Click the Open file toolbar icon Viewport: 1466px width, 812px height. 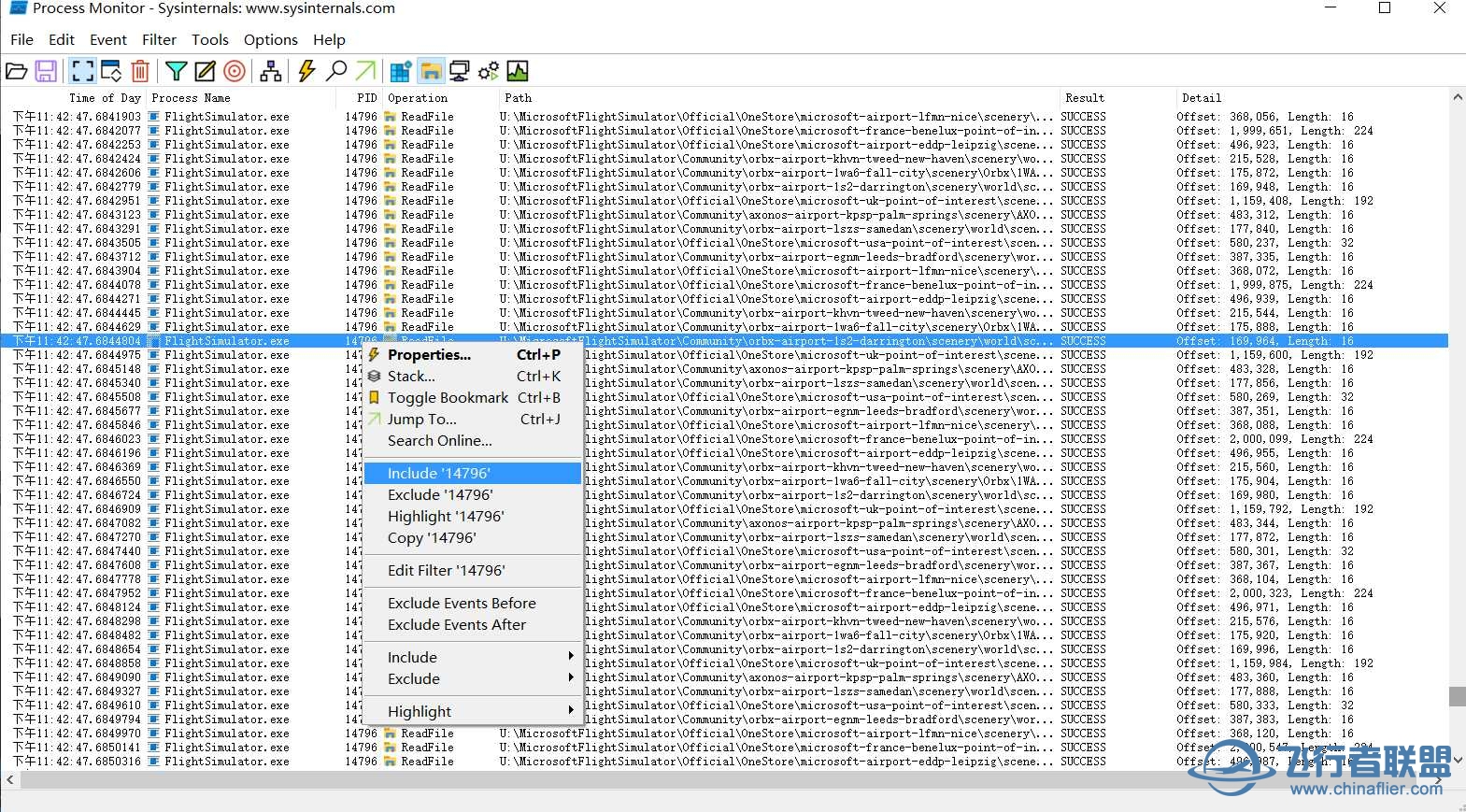(x=17, y=71)
